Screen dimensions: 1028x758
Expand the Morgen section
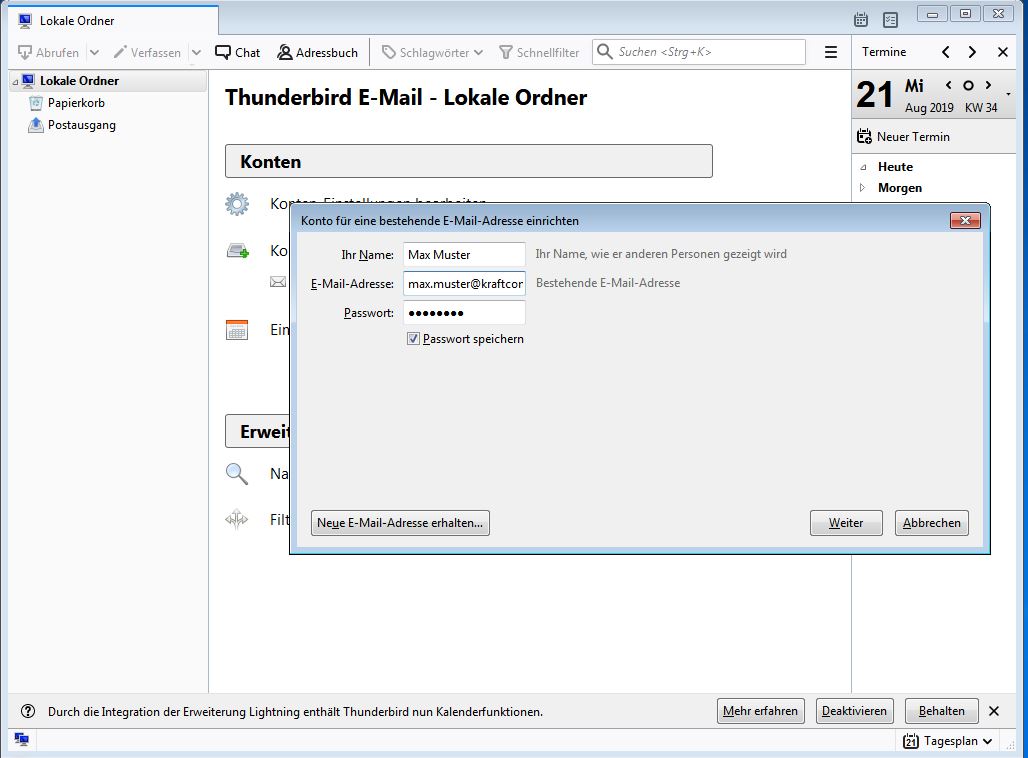click(863, 188)
